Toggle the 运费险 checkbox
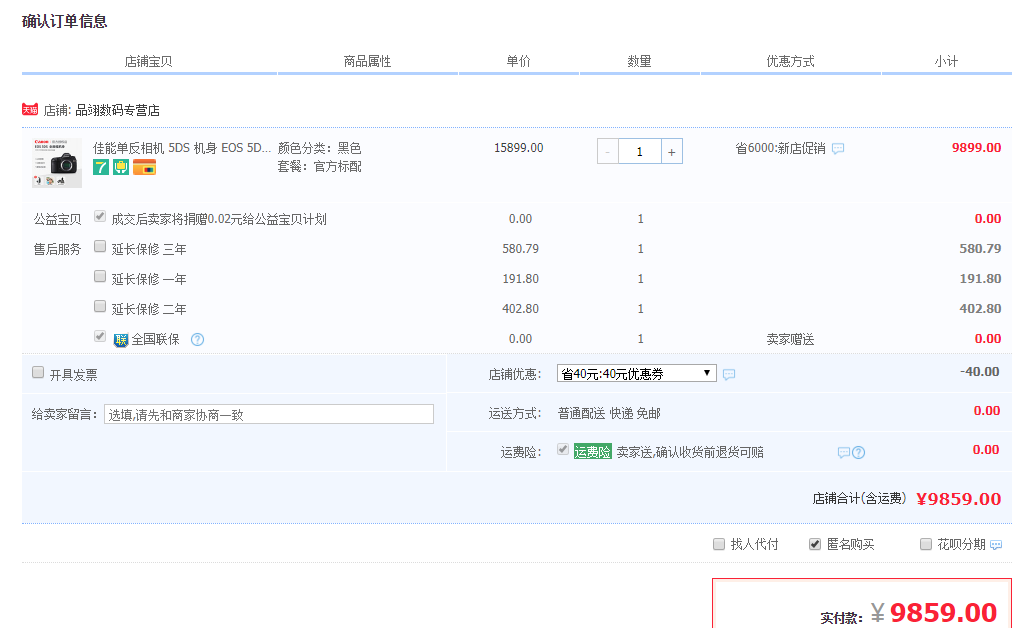Image resolution: width=1027 pixels, height=628 pixels. 563,449
